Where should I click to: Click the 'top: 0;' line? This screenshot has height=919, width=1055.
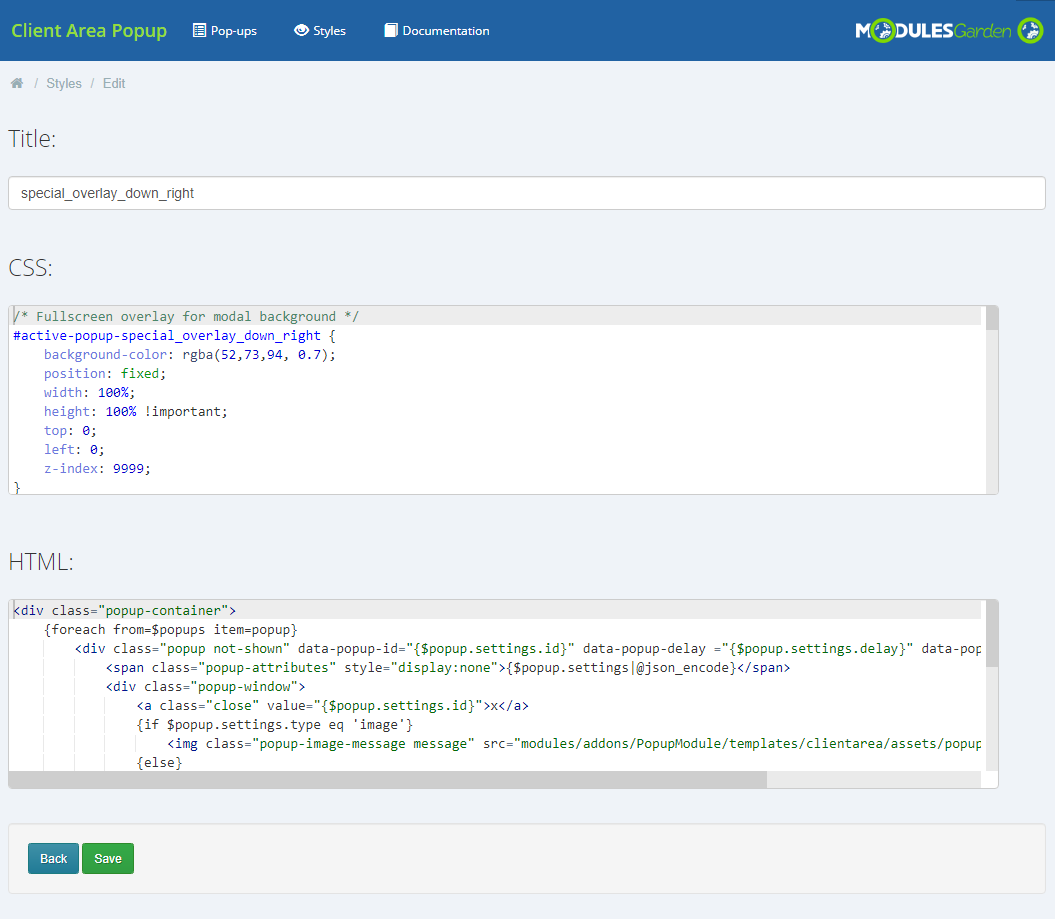point(71,431)
